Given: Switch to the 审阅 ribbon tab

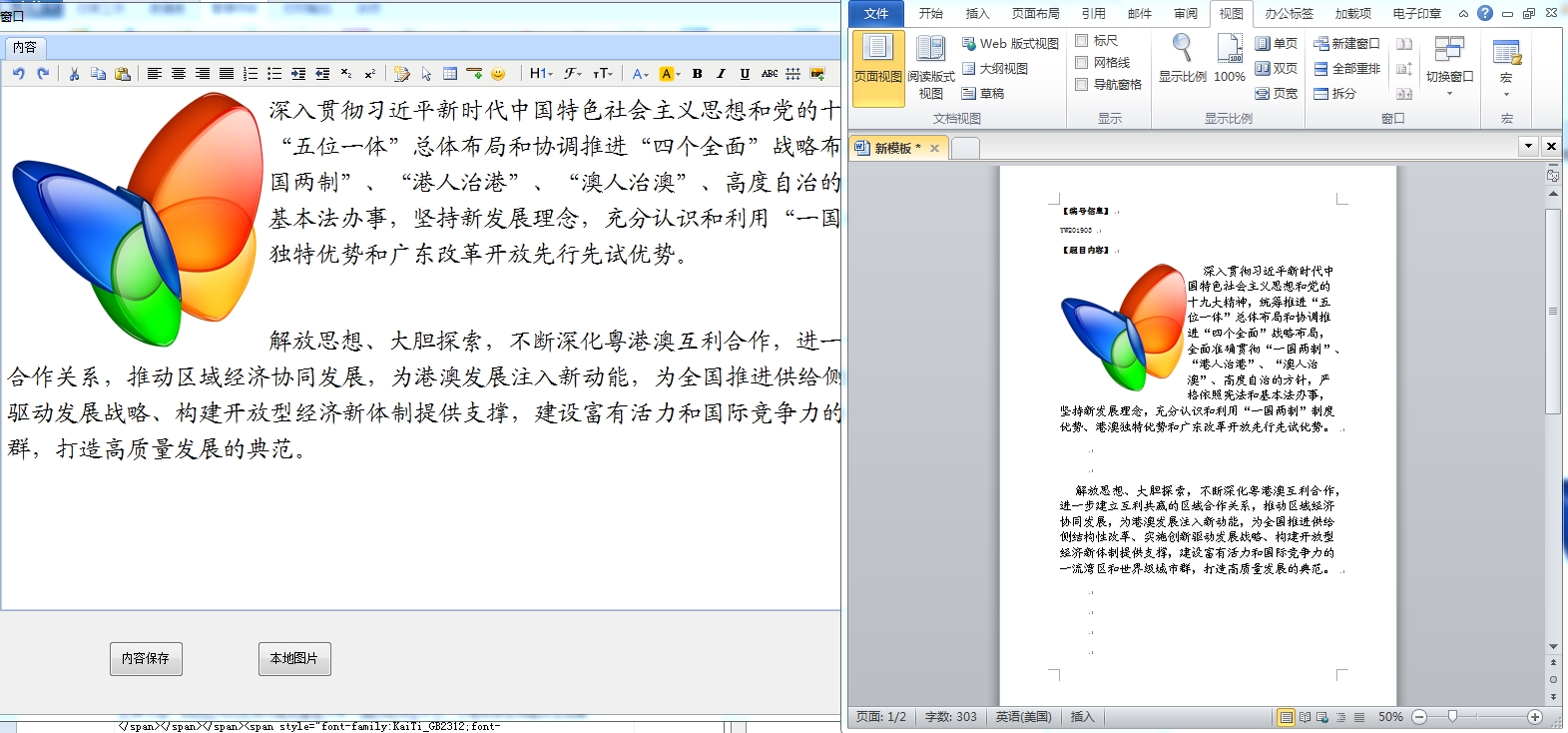Looking at the screenshot, I should 1186,14.
